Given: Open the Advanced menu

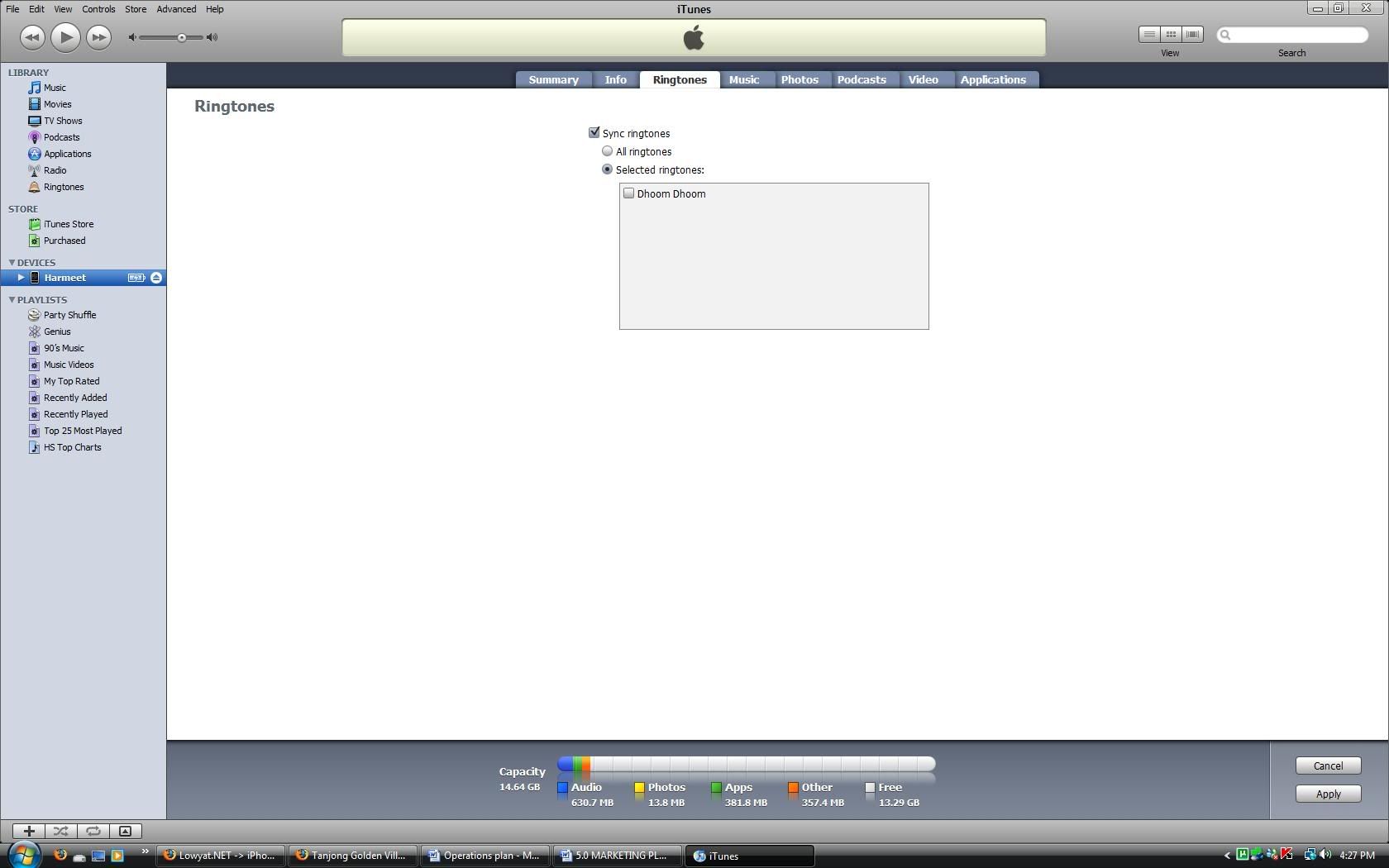Looking at the screenshot, I should pyautogui.click(x=176, y=9).
